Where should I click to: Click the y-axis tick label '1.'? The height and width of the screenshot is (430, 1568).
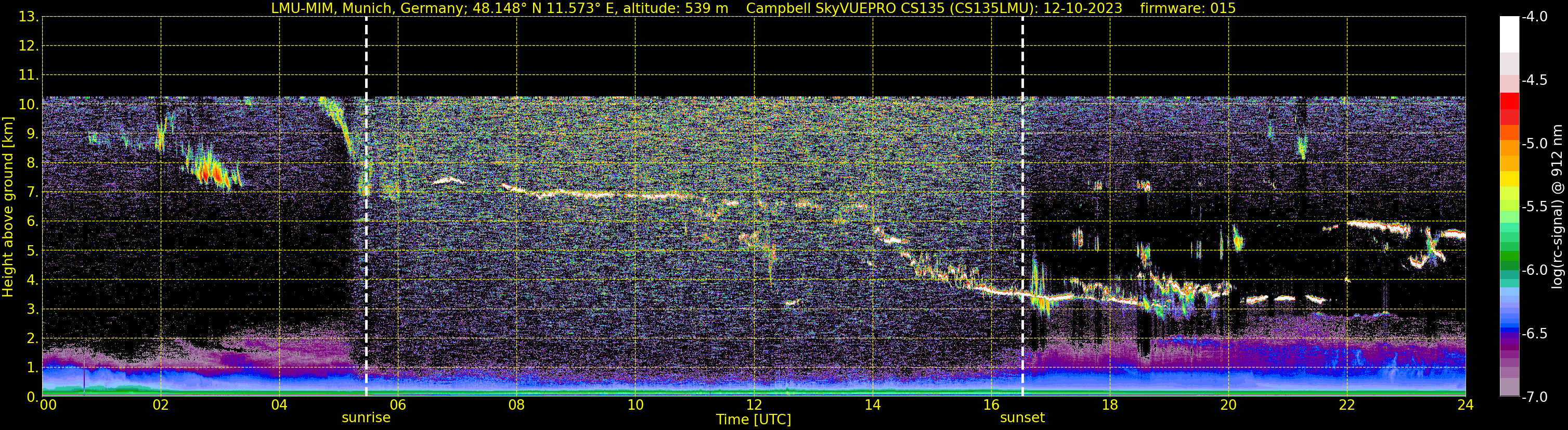[x=32, y=368]
